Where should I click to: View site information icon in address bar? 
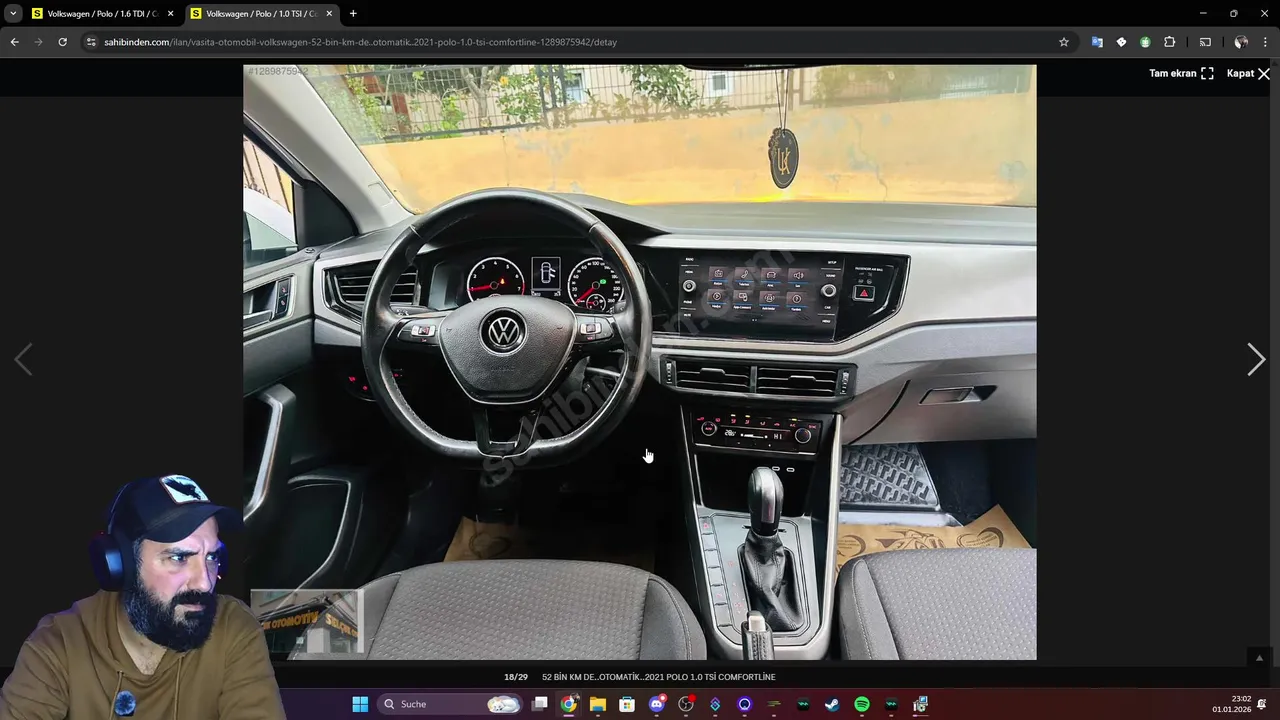click(x=91, y=42)
